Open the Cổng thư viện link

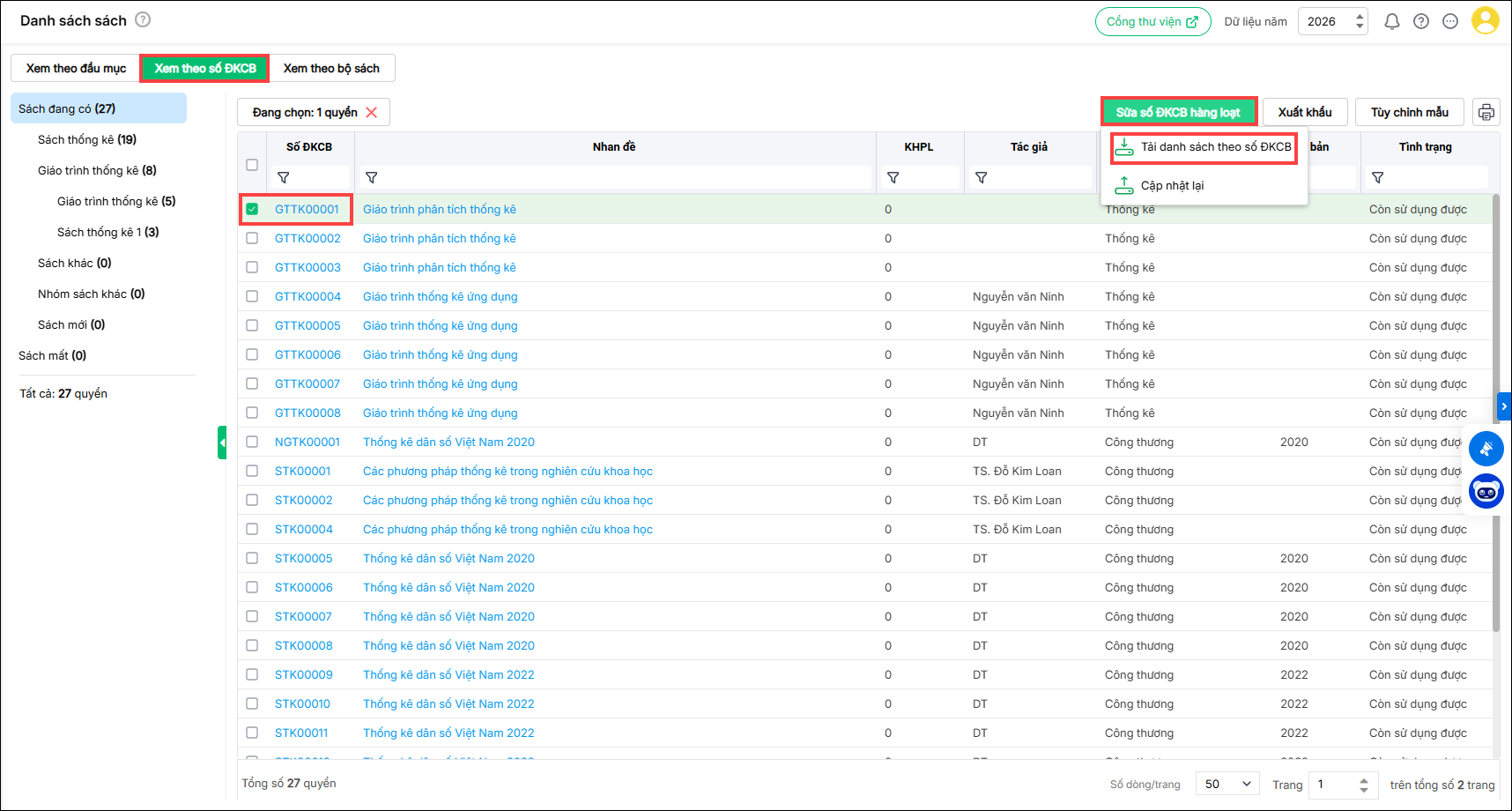(1153, 22)
